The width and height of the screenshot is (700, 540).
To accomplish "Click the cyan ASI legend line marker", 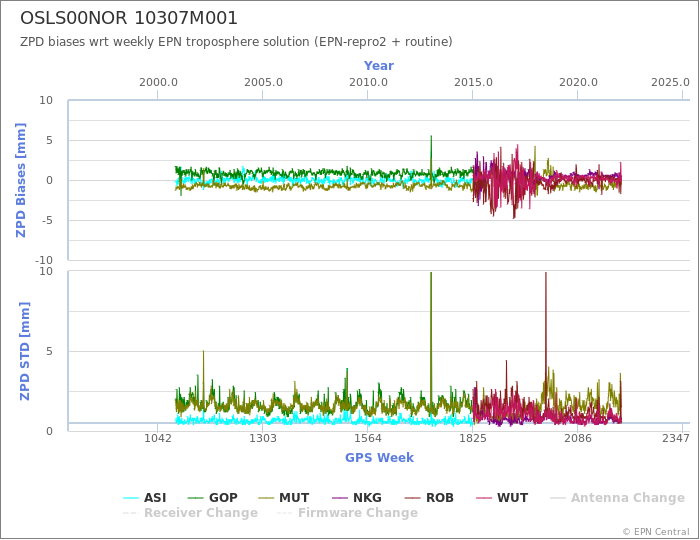I will (131, 498).
